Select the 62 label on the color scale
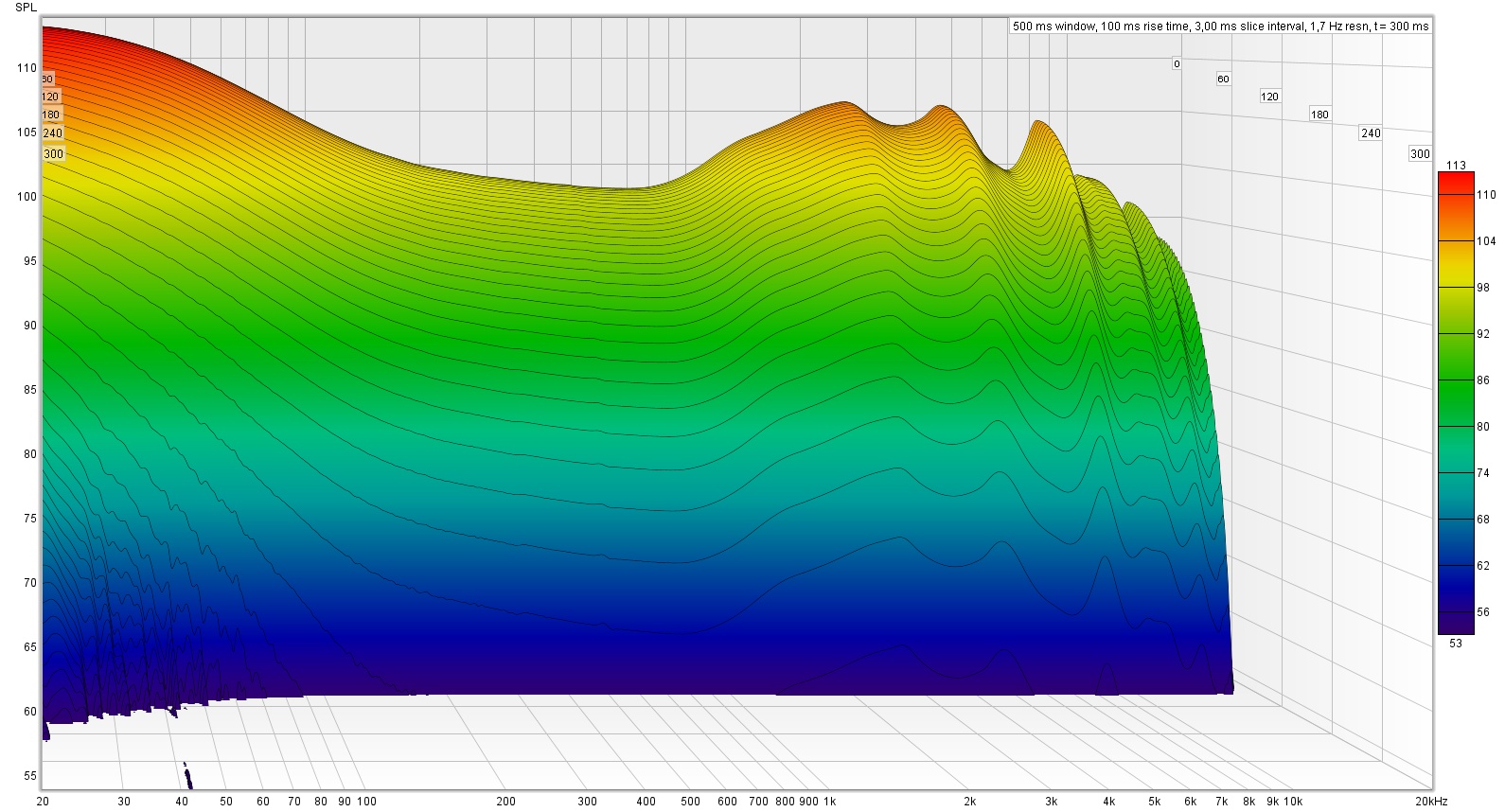Viewport: 1505px width, 812px height. (1483, 566)
